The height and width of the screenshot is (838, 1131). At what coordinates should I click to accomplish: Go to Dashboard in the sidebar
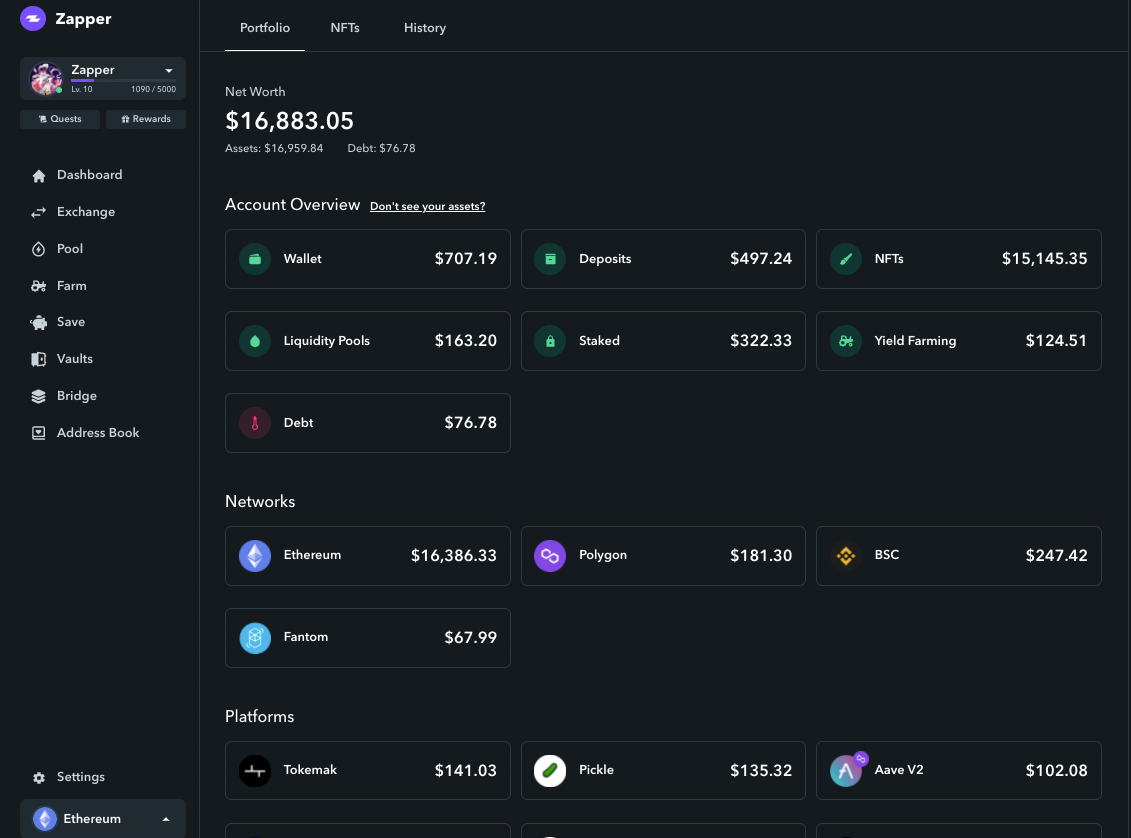pyautogui.click(x=89, y=175)
